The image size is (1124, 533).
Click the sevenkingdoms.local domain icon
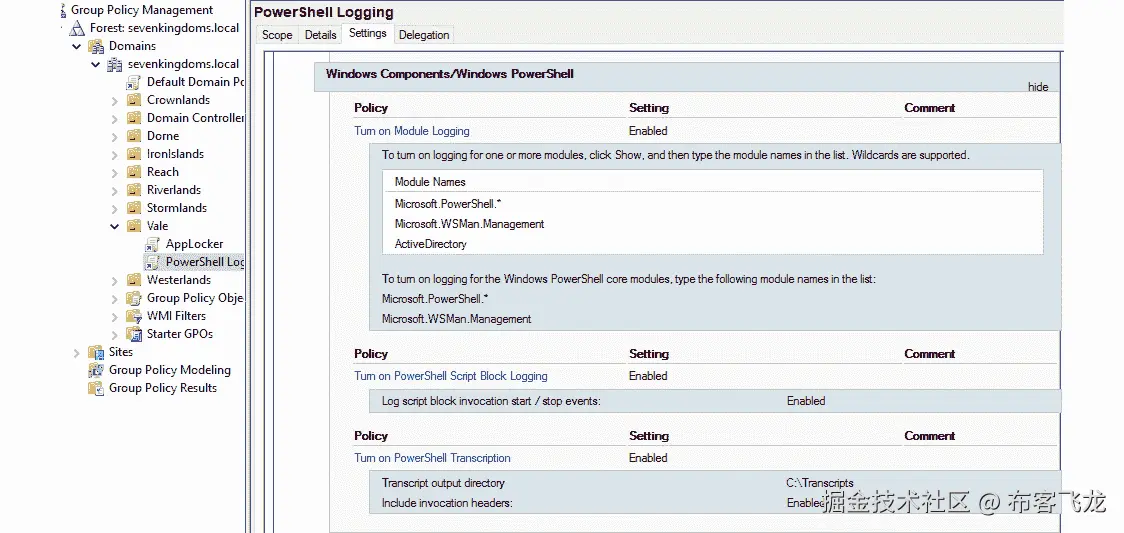(115, 64)
